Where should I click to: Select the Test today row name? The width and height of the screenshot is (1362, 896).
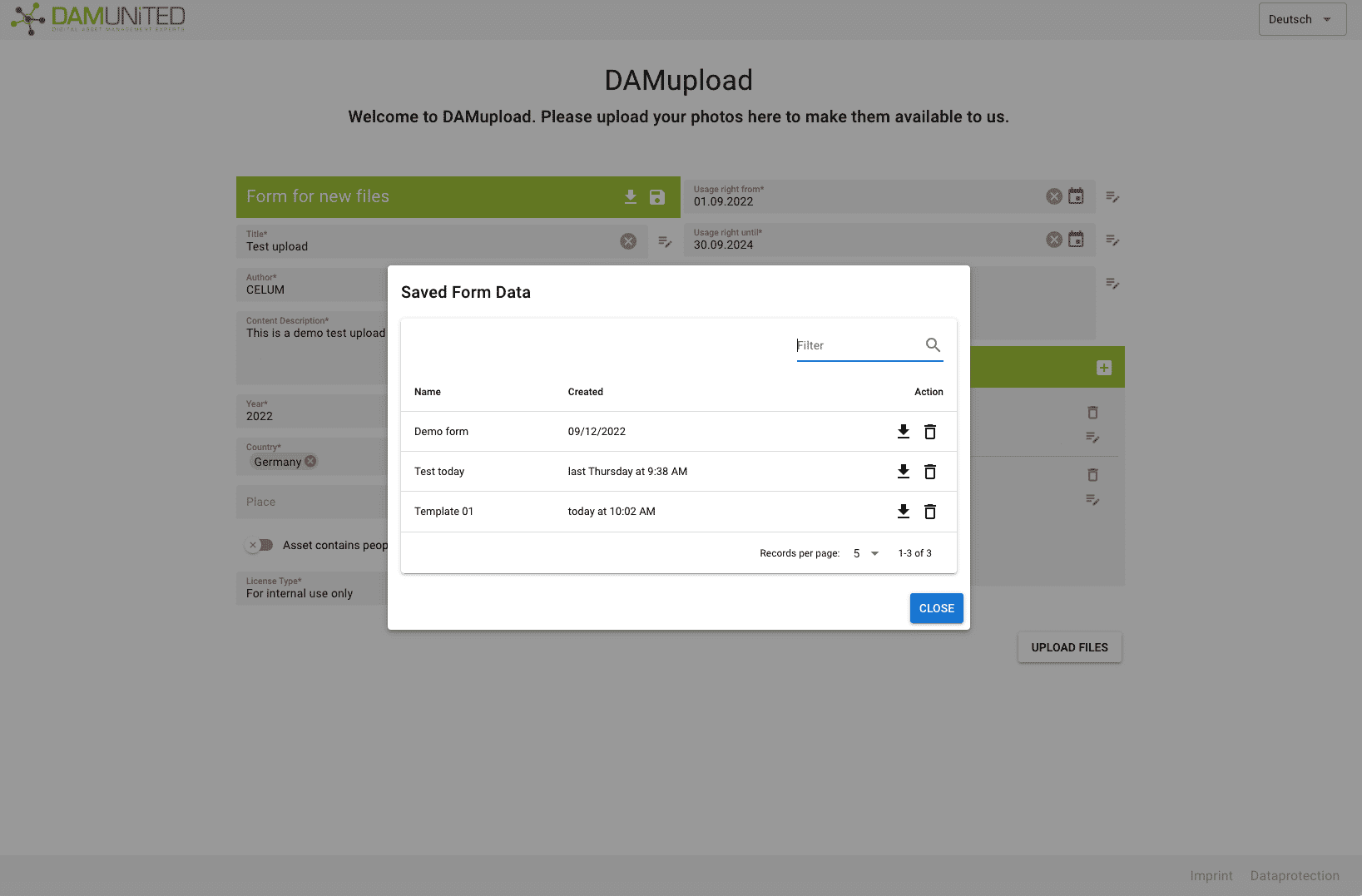(439, 472)
